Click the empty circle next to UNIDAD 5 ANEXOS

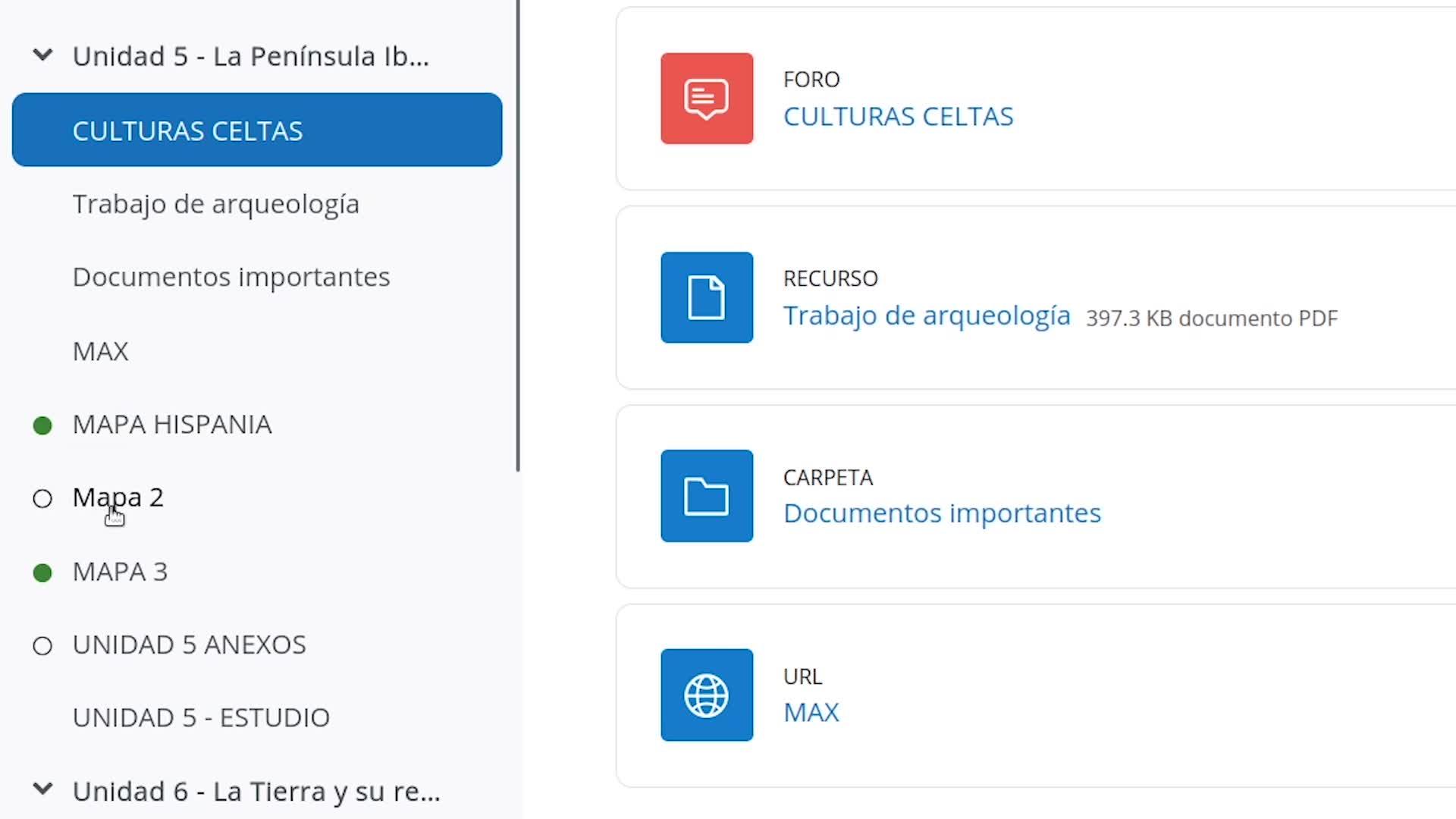tap(42, 645)
